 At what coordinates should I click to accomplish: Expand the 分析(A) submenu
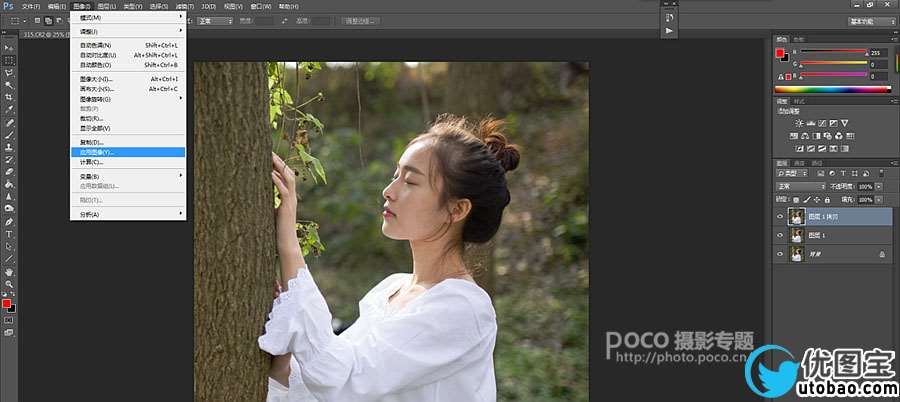click(127, 215)
